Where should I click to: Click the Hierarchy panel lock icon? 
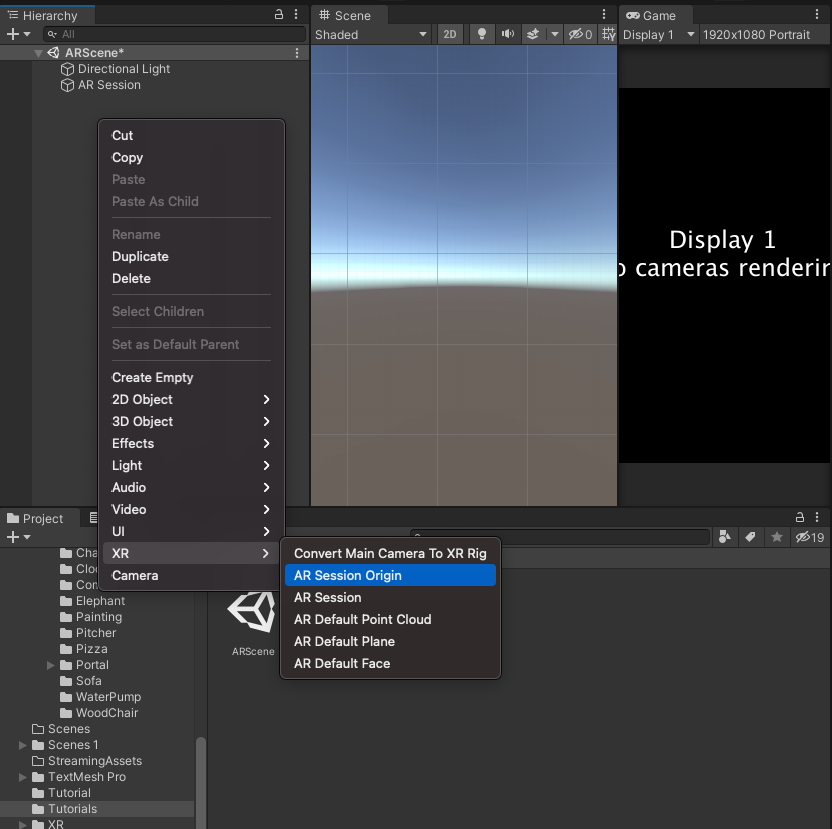(x=279, y=14)
